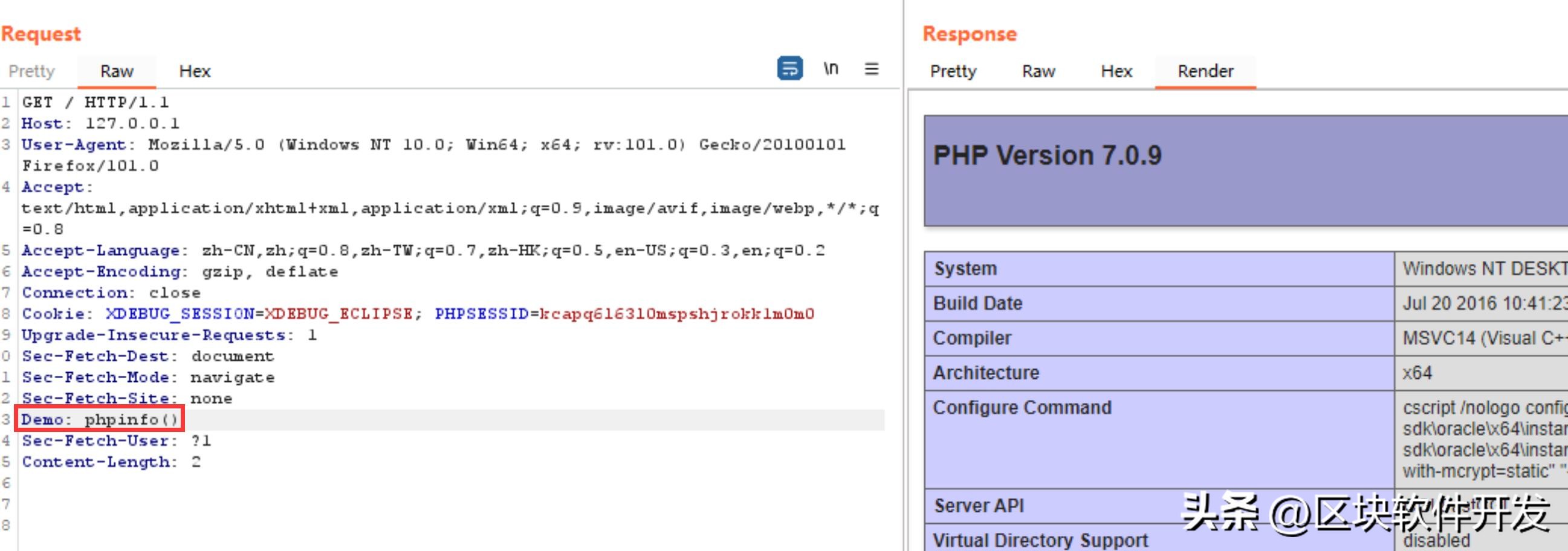Switch Request view to Pretty tab

(31, 72)
